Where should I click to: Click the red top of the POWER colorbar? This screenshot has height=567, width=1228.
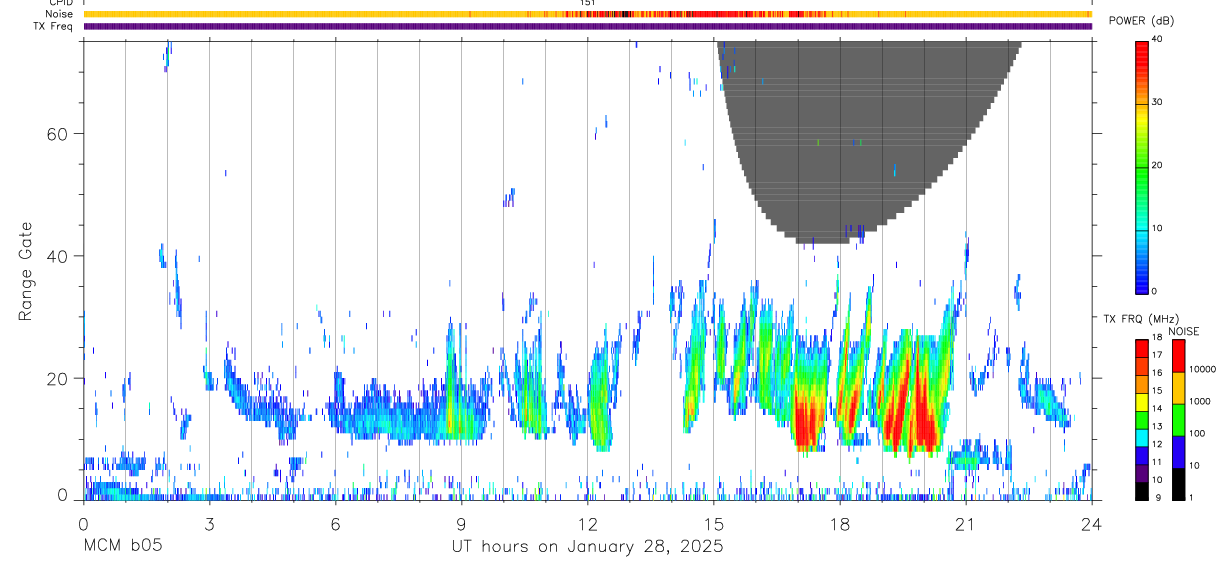point(1142,50)
